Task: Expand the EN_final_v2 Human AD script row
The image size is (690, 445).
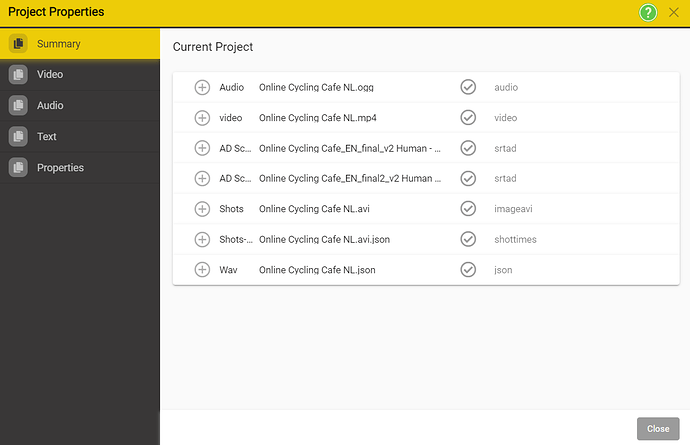Action: 202,148
